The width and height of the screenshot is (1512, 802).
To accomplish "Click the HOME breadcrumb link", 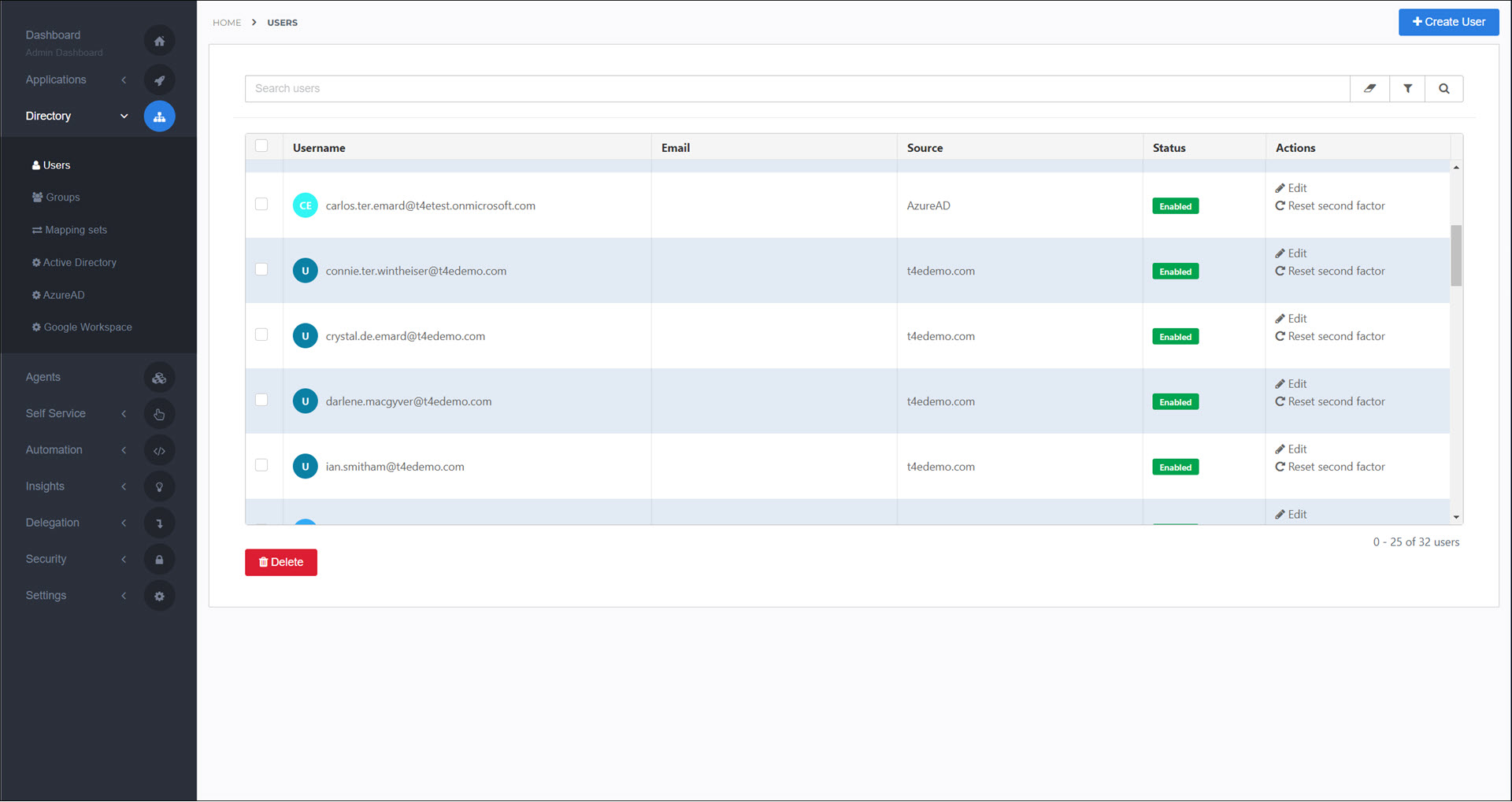I will pyautogui.click(x=227, y=23).
